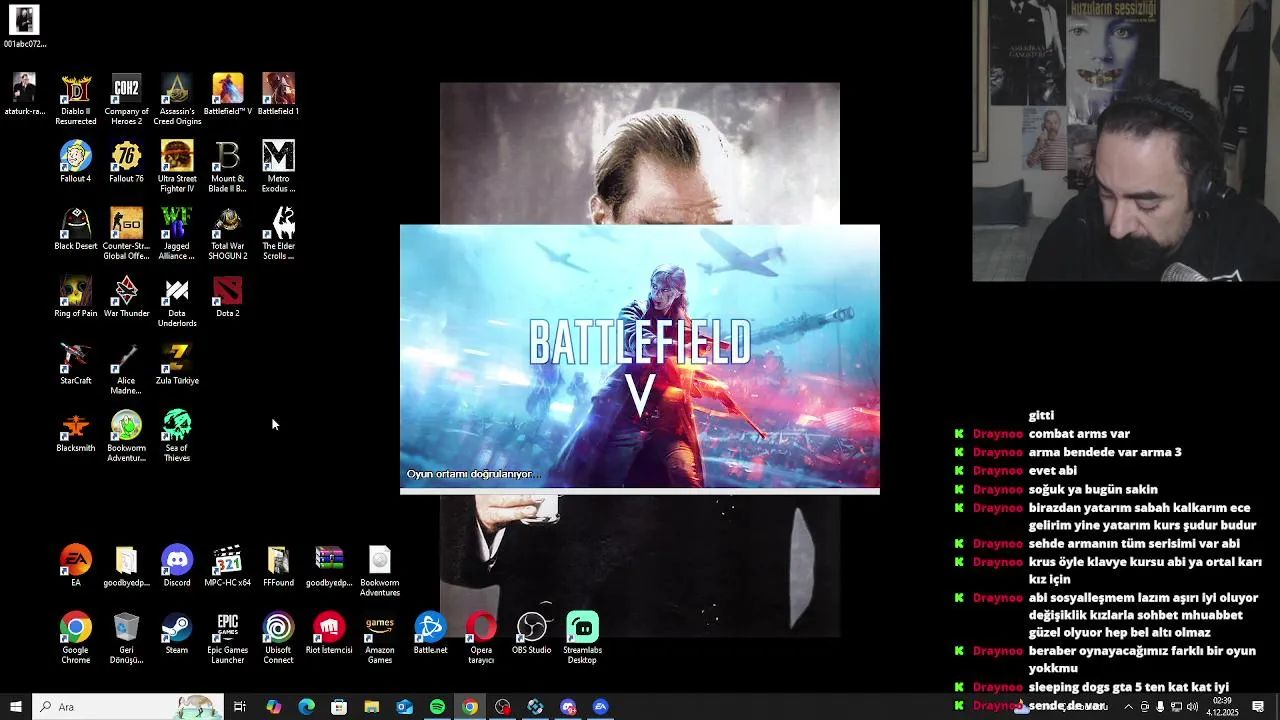Image resolution: width=1280 pixels, height=720 pixels.
Task: Select the 001abc072 image file icon
Action: (x=24, y=27)
